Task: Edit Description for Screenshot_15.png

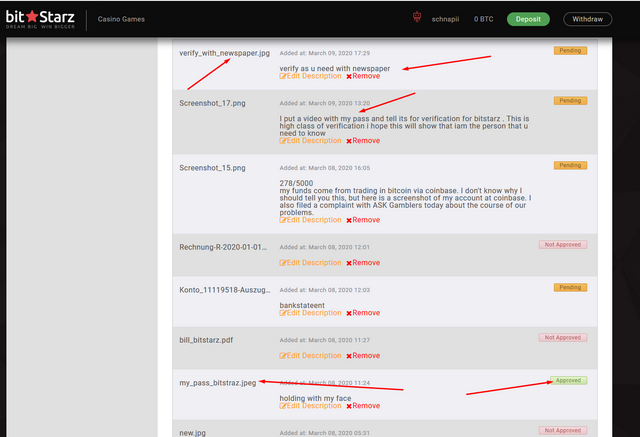Action: (310, 220)
